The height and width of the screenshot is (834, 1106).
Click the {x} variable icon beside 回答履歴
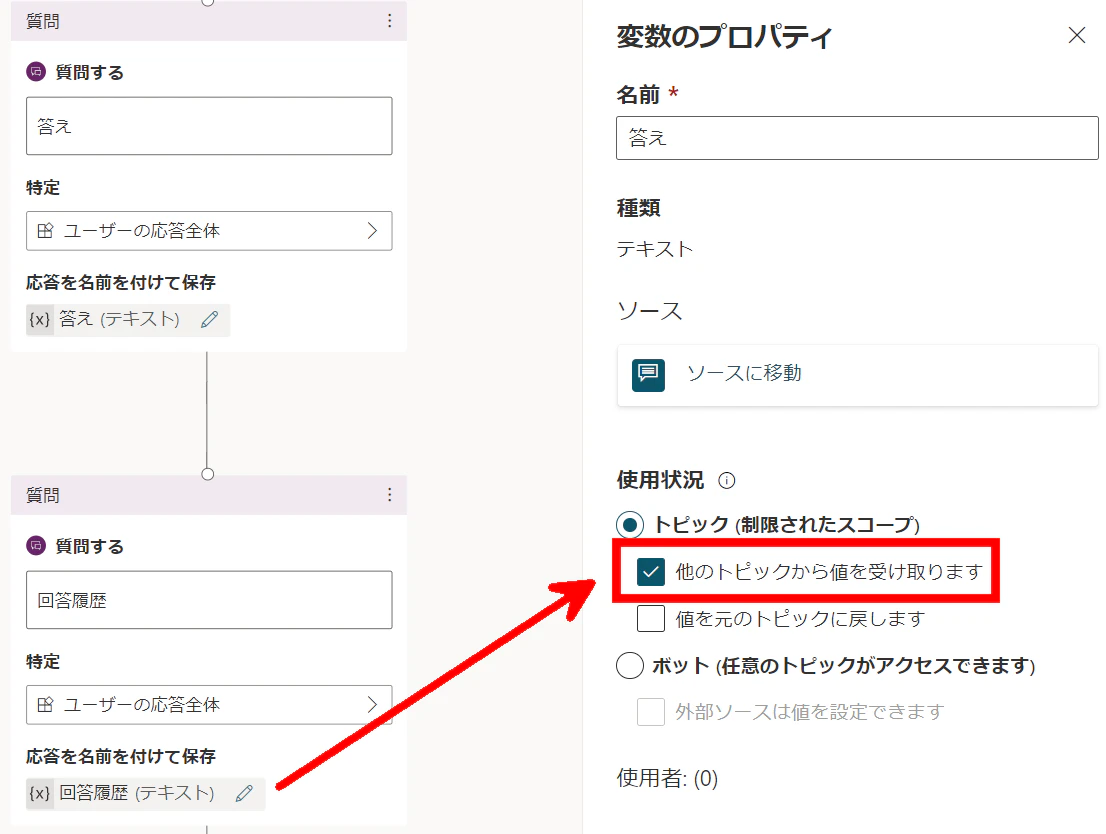(x=40, y=794)
